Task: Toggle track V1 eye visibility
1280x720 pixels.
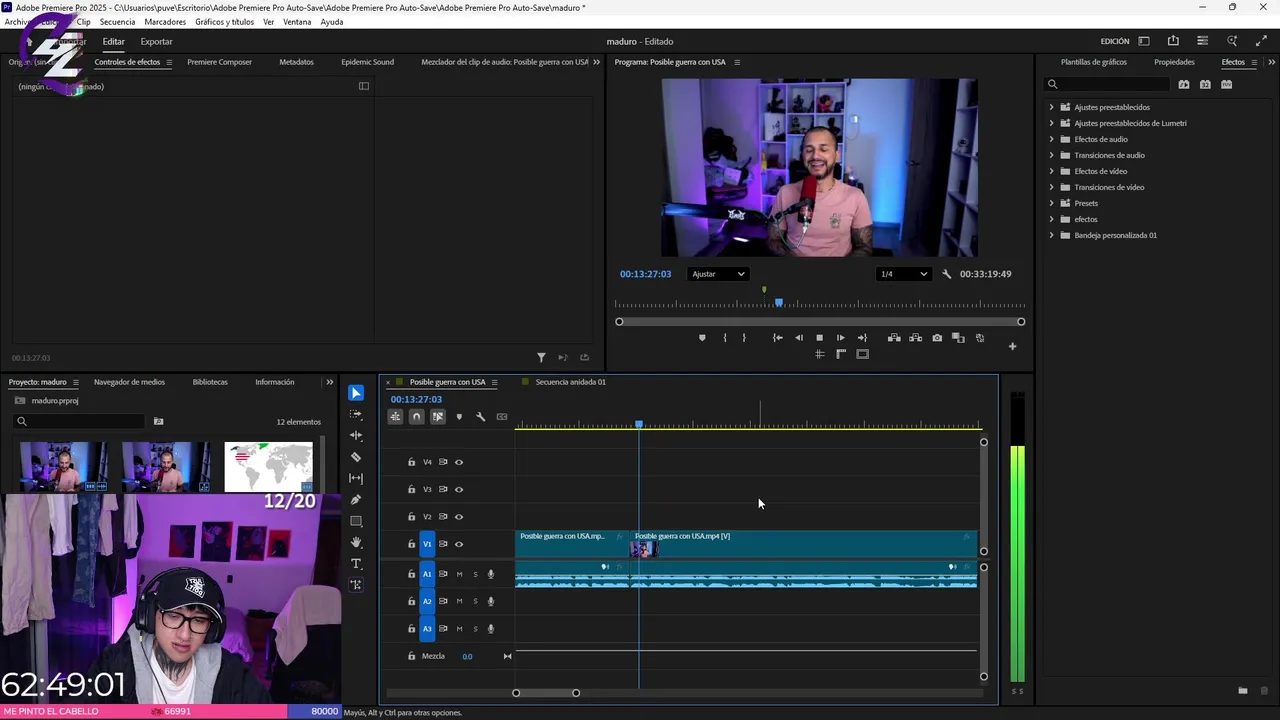Action: [459, 544]
